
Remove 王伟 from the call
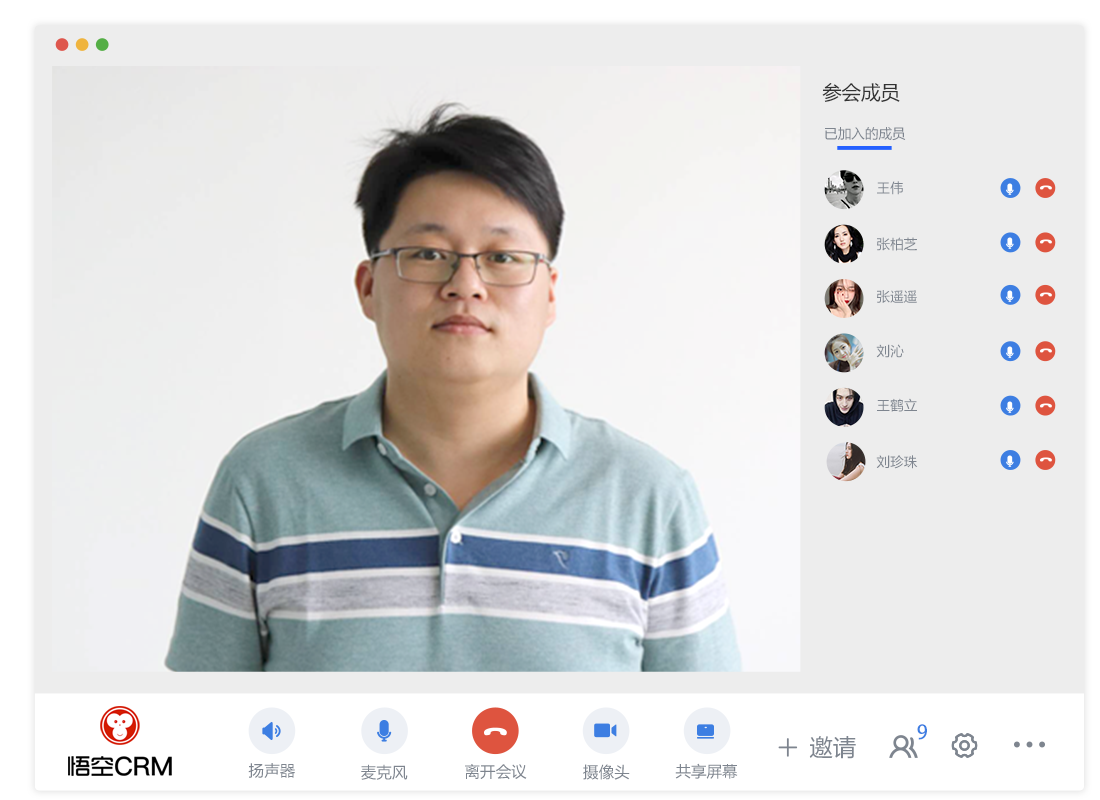pos(1045,188)
